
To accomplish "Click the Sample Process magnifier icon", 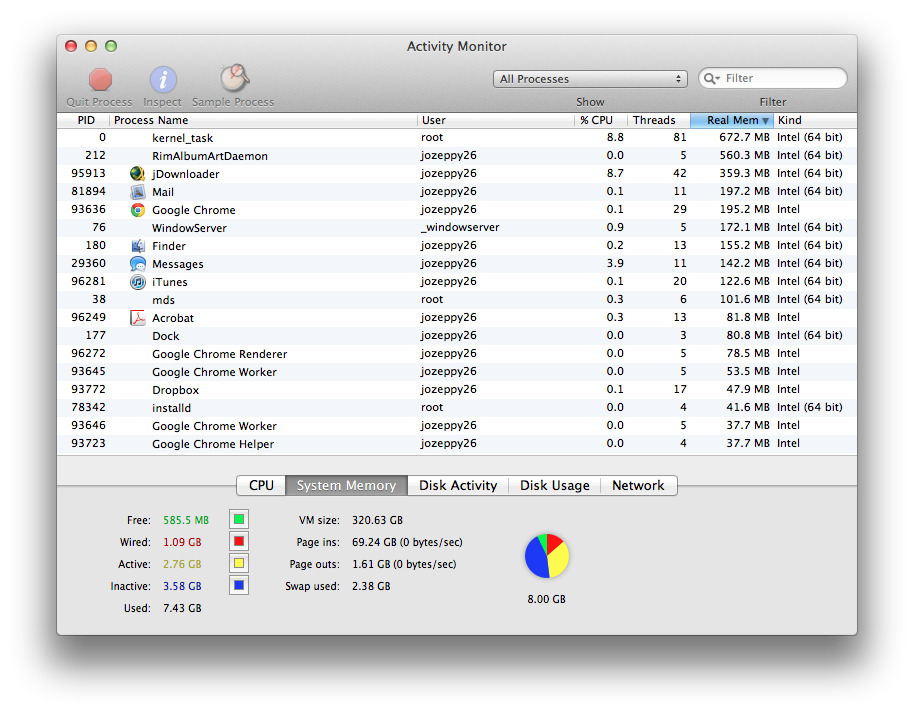I will tap(234, 78).
